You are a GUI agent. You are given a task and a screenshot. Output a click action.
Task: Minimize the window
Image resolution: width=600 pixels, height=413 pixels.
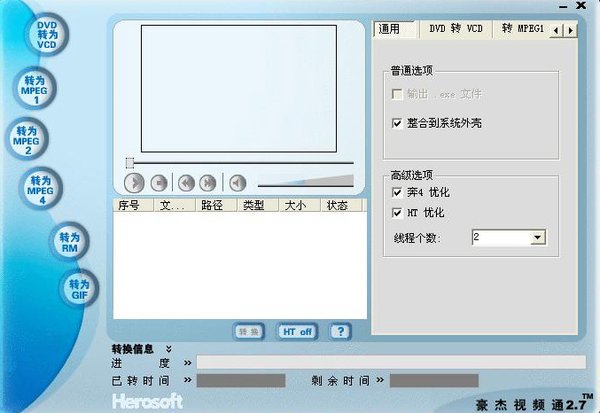click(x=563, y=7)
